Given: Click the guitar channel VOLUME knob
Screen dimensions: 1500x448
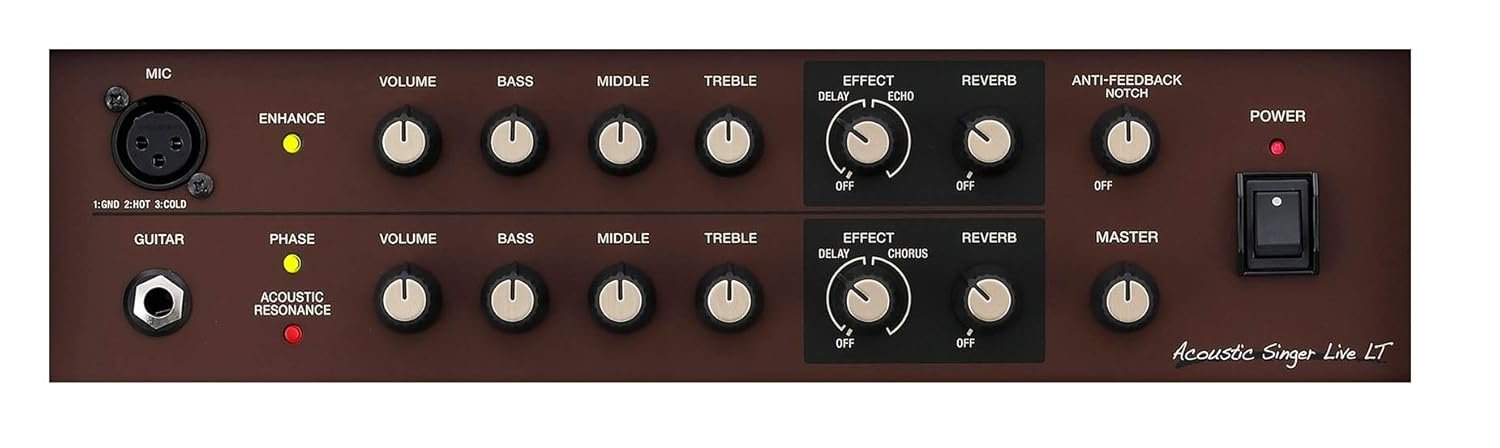Looking at the screenshot, I should point(408,299).
